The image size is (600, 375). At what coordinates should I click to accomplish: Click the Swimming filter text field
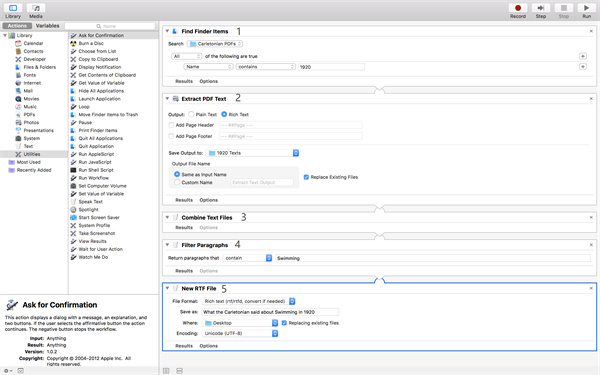[x=433, y=258]
